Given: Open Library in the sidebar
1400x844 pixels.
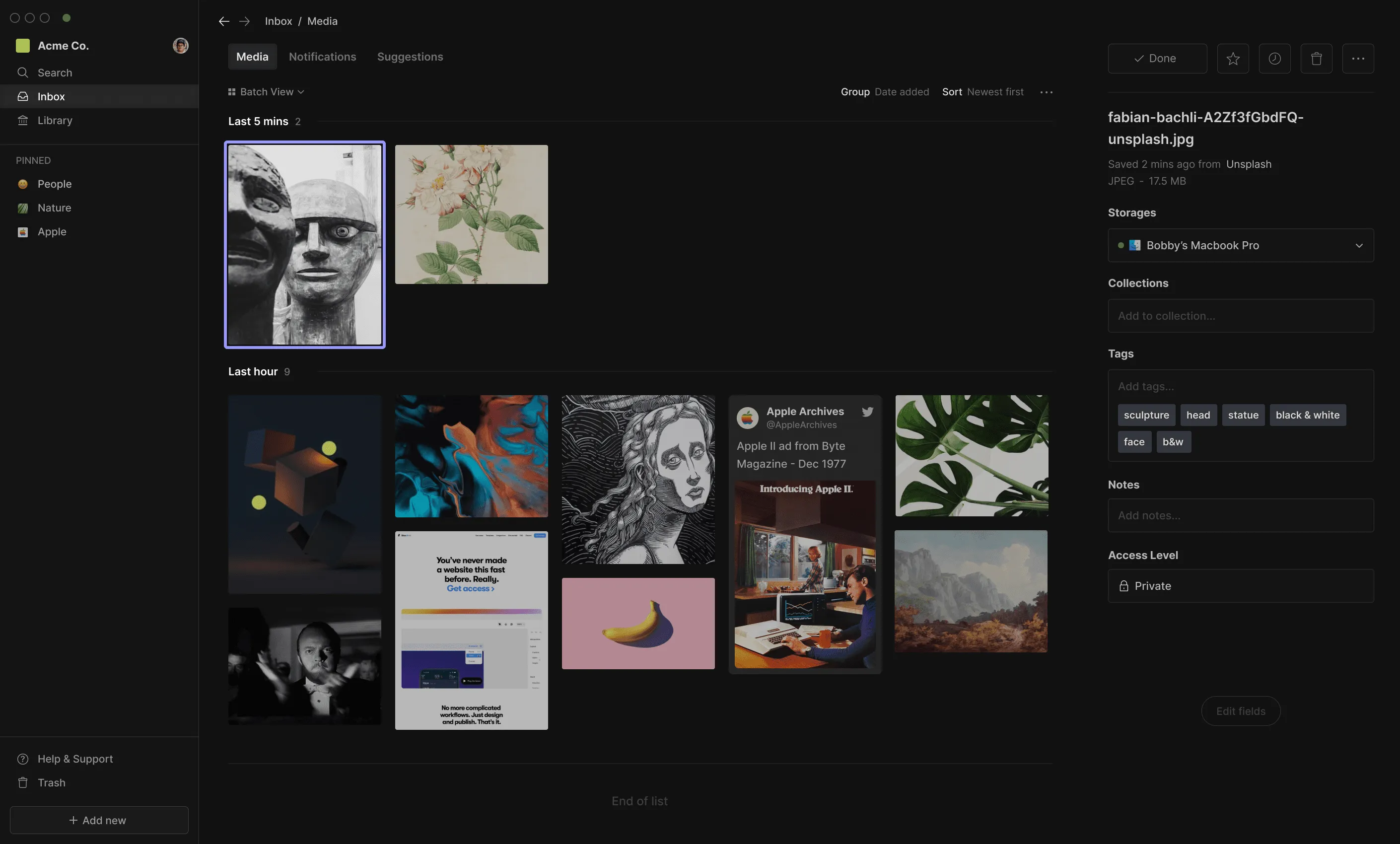Looking at the screenshot, I should [99, 121].
